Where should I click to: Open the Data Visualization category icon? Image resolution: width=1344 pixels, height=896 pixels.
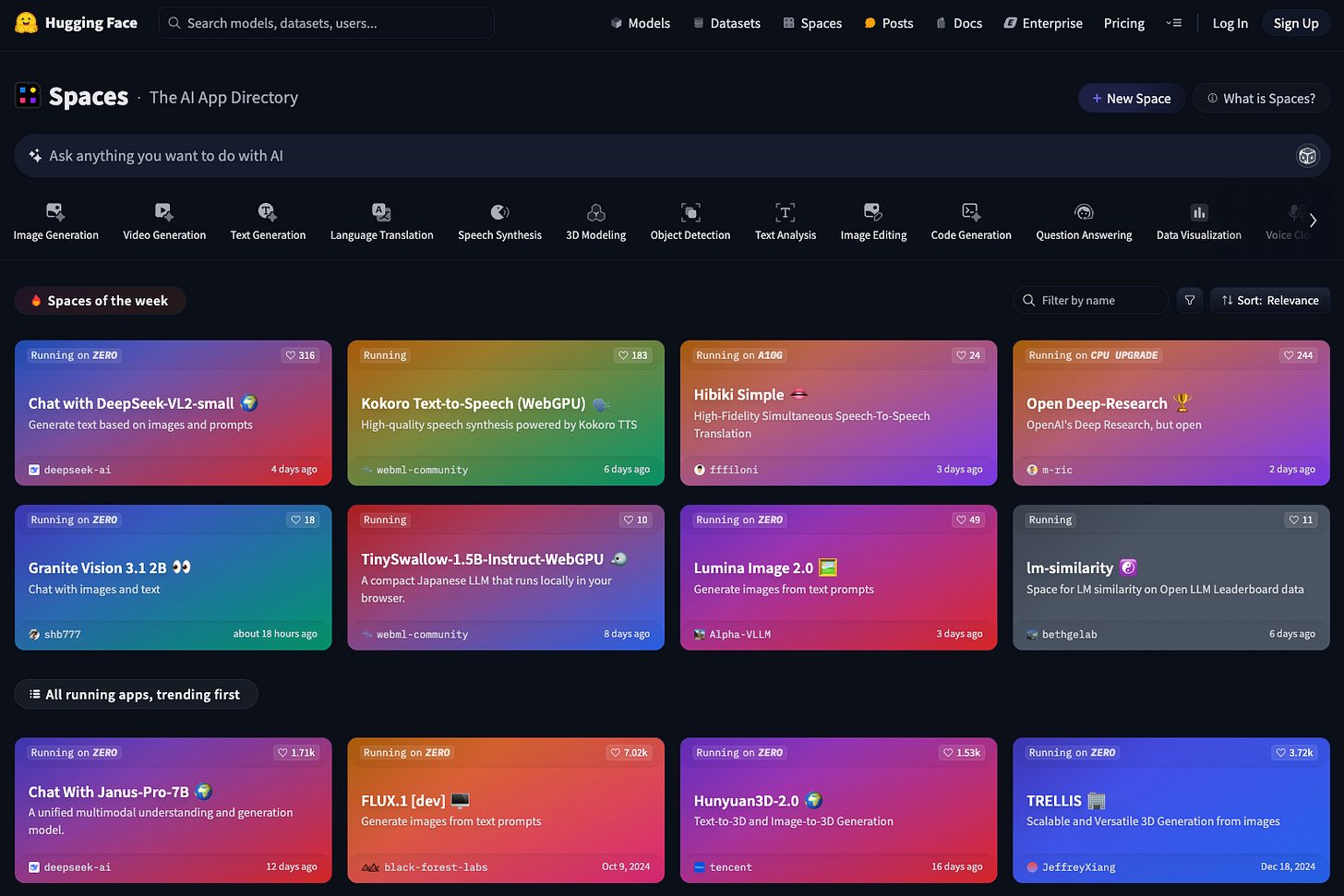[x=1199, y=212]
